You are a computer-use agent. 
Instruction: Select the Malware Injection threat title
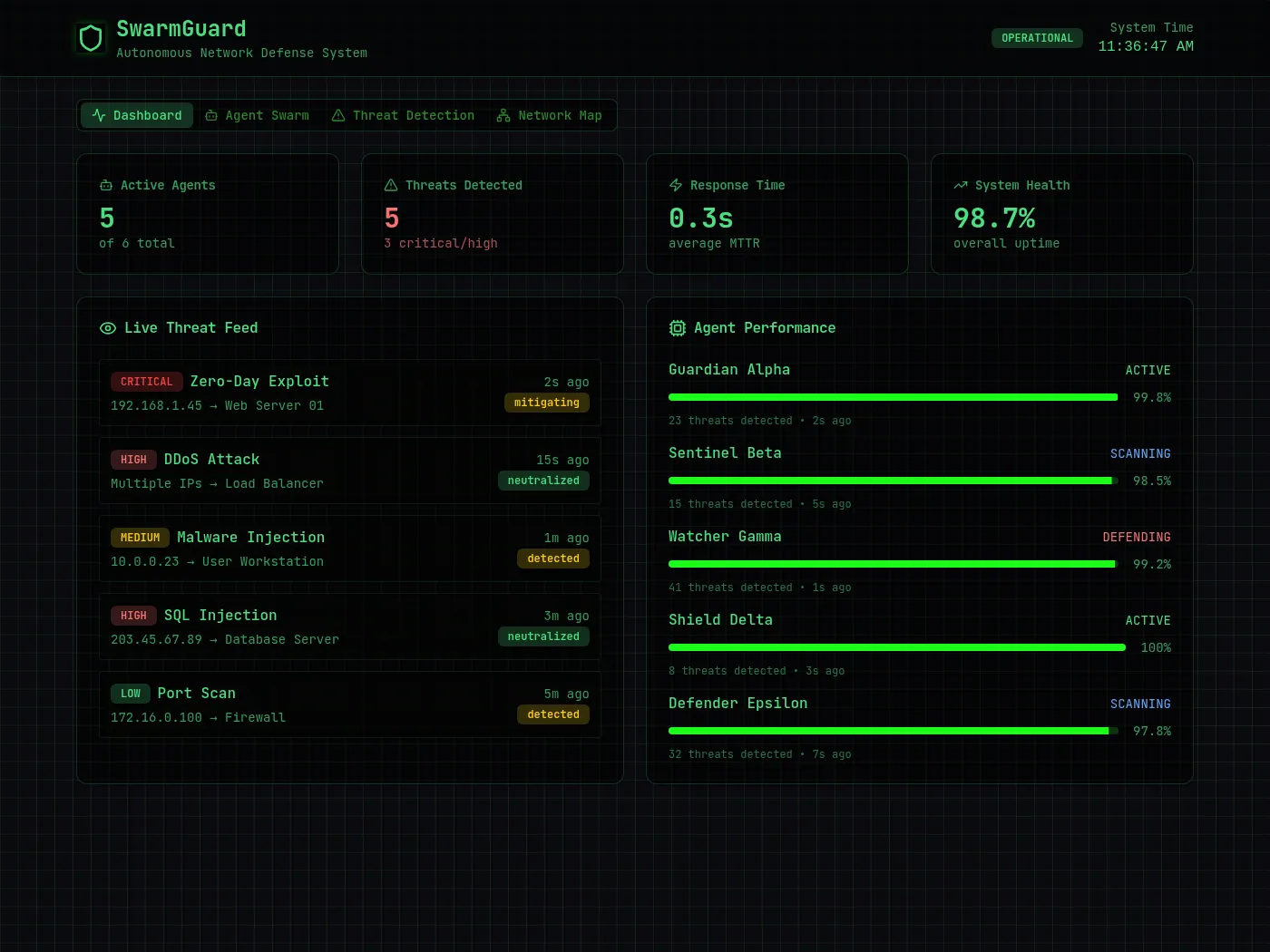(x=250, y=538)
